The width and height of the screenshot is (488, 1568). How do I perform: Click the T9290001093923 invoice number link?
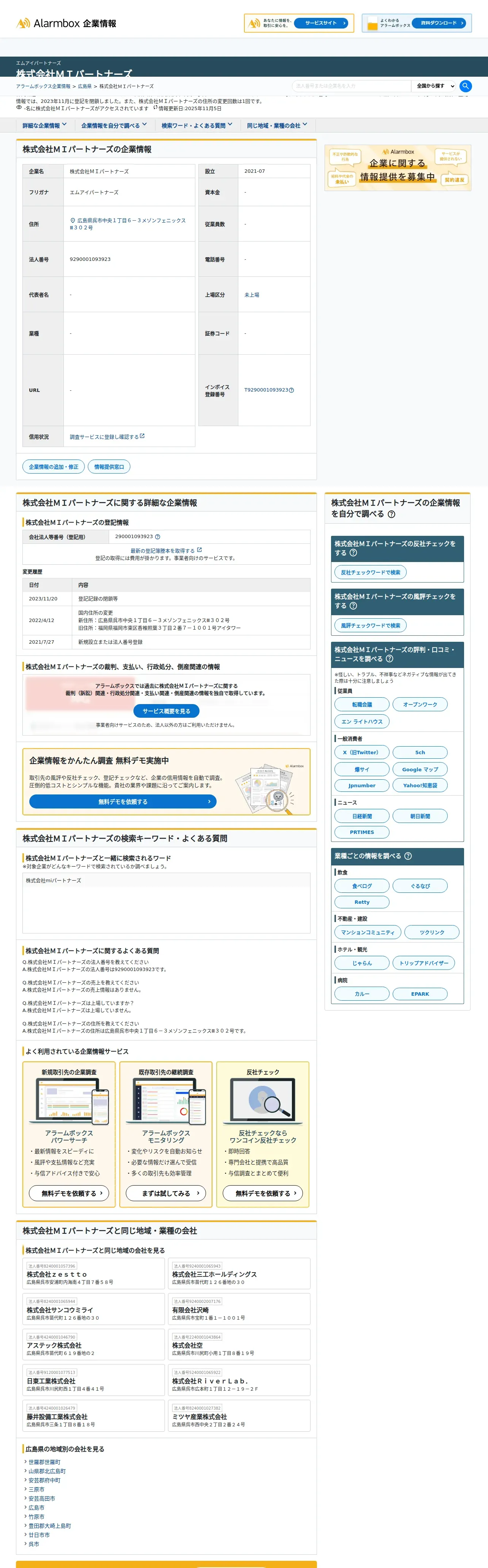coord(266,390)
